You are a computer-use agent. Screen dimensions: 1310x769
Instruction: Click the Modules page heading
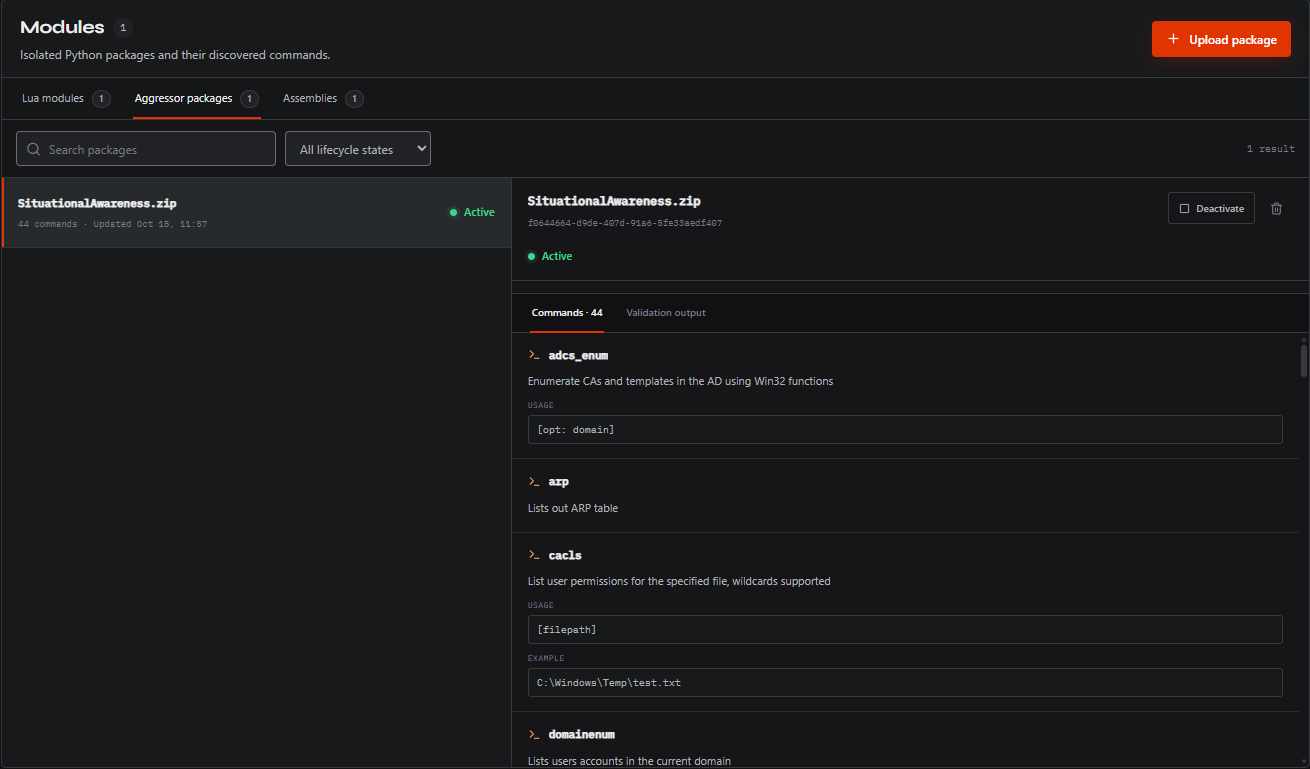pyautogui.click(x=62, y=27)
